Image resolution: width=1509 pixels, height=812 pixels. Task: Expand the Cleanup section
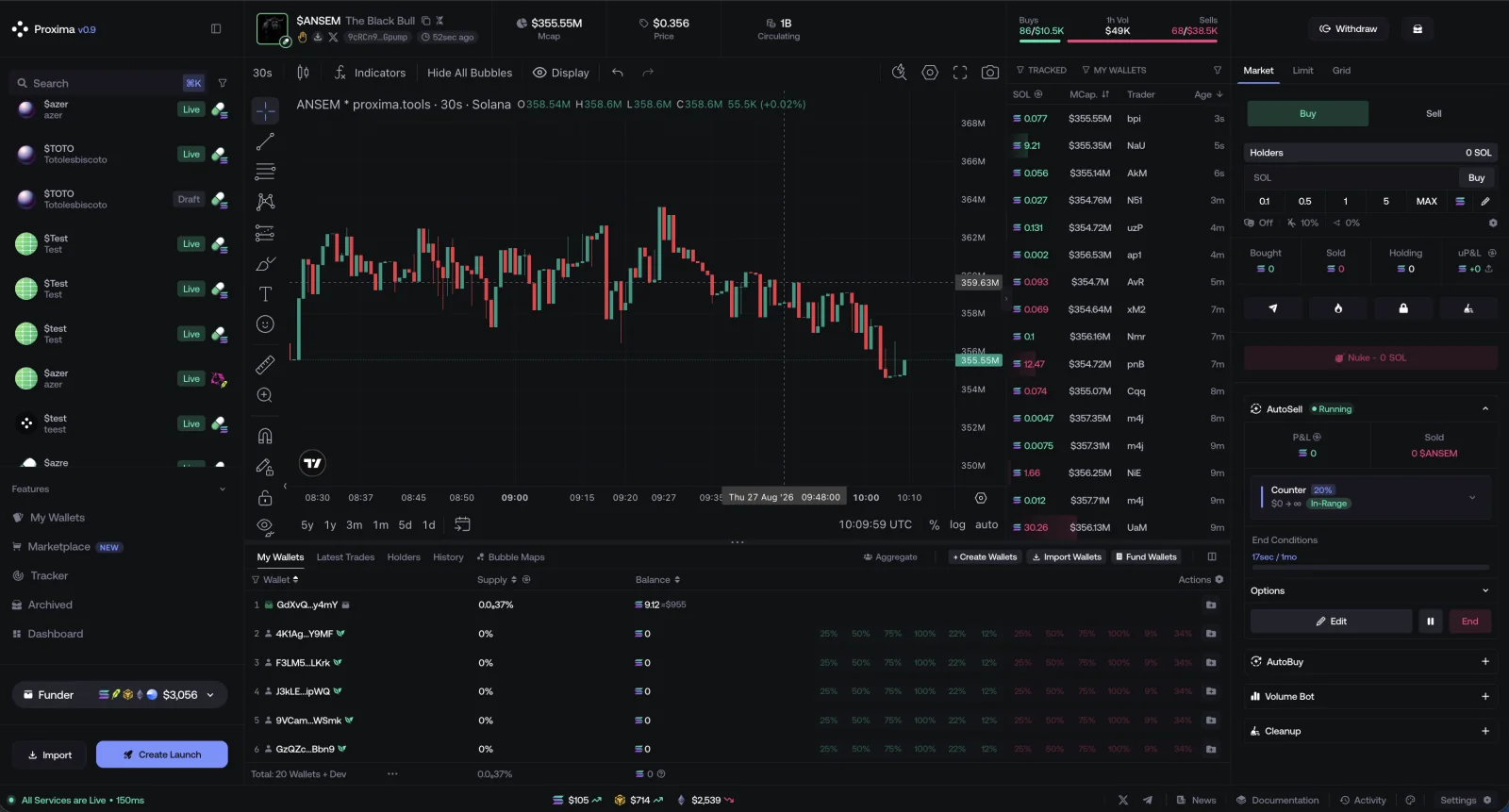coord(1485,731)
